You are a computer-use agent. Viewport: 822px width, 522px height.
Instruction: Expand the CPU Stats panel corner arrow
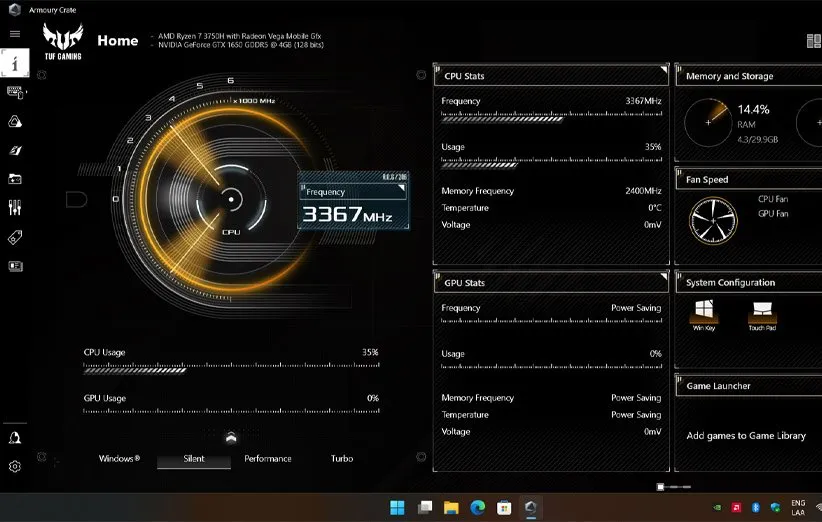663,69
